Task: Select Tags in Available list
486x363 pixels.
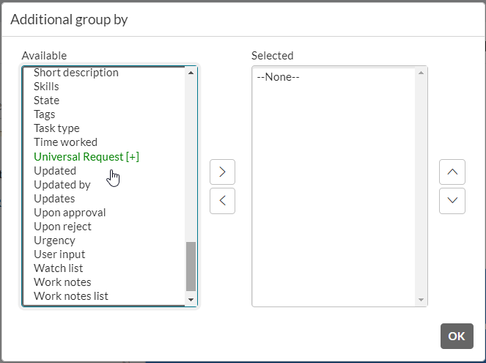Action: [x=44, y=114]
